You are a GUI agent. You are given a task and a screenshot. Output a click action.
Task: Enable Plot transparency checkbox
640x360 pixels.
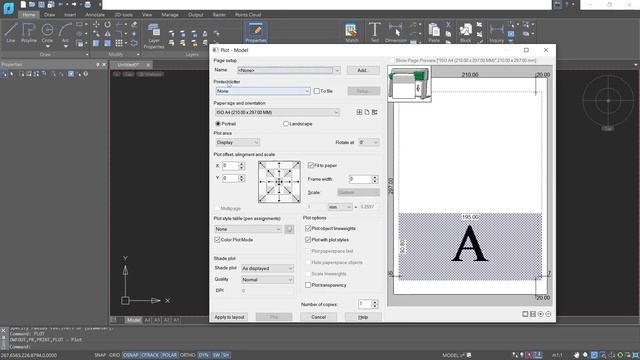click(308, 285)
